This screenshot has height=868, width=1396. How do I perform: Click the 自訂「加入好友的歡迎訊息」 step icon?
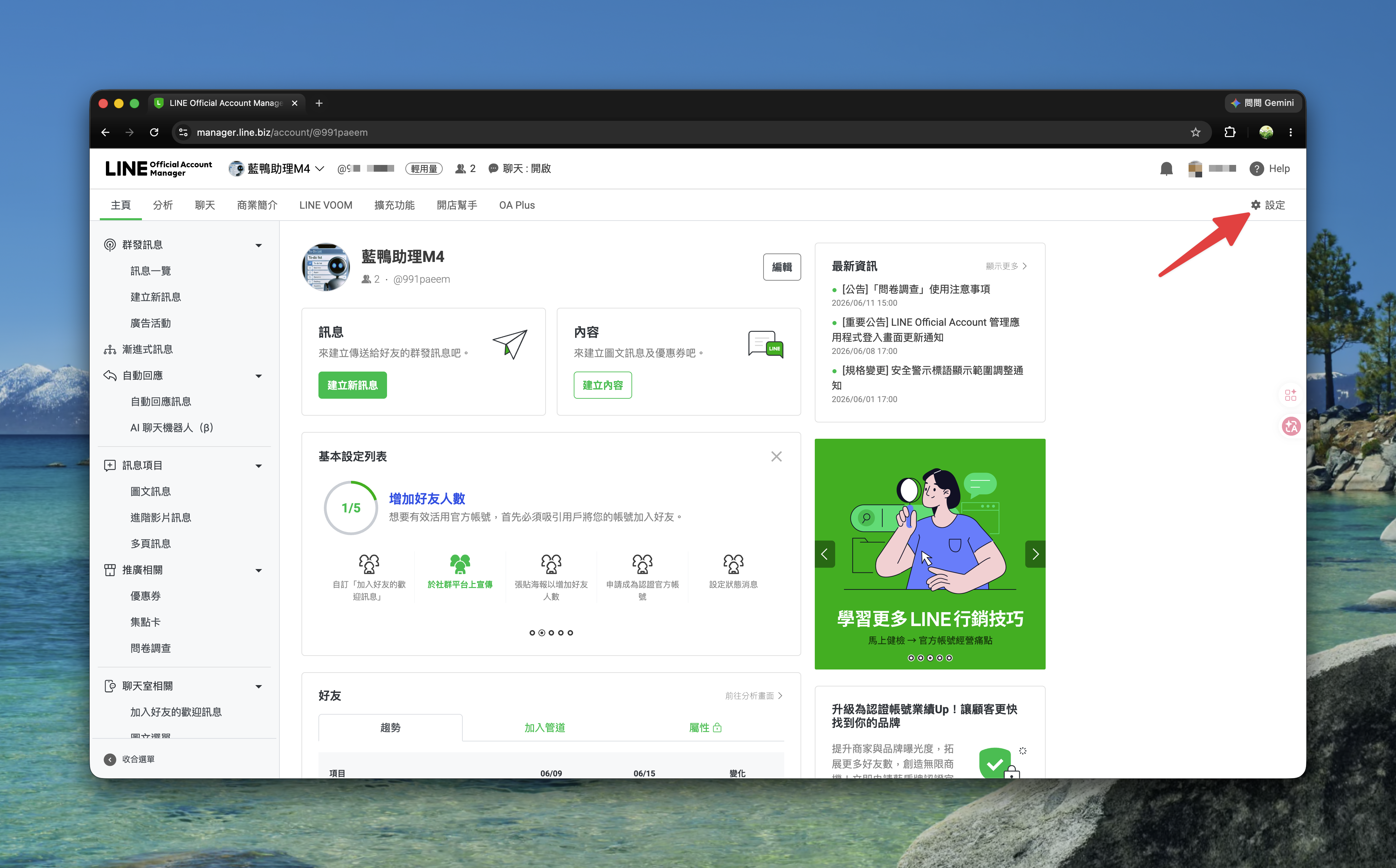click(x=369, y=564)
